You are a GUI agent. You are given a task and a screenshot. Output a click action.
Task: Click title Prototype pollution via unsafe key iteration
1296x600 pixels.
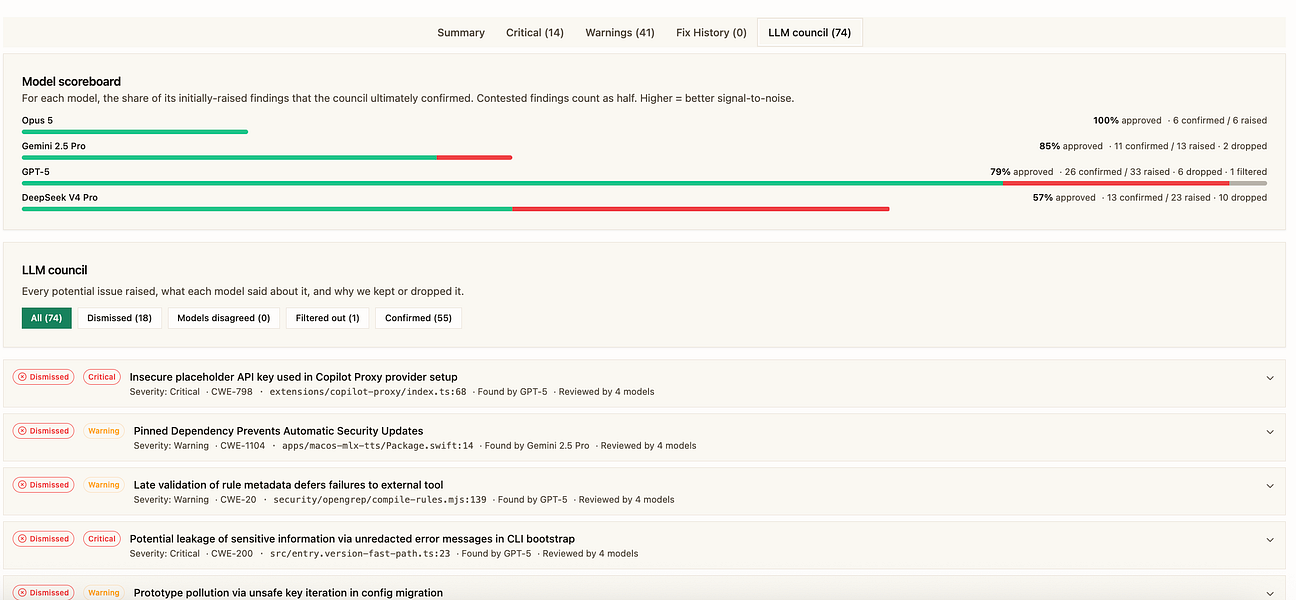(x=288, y=592)
